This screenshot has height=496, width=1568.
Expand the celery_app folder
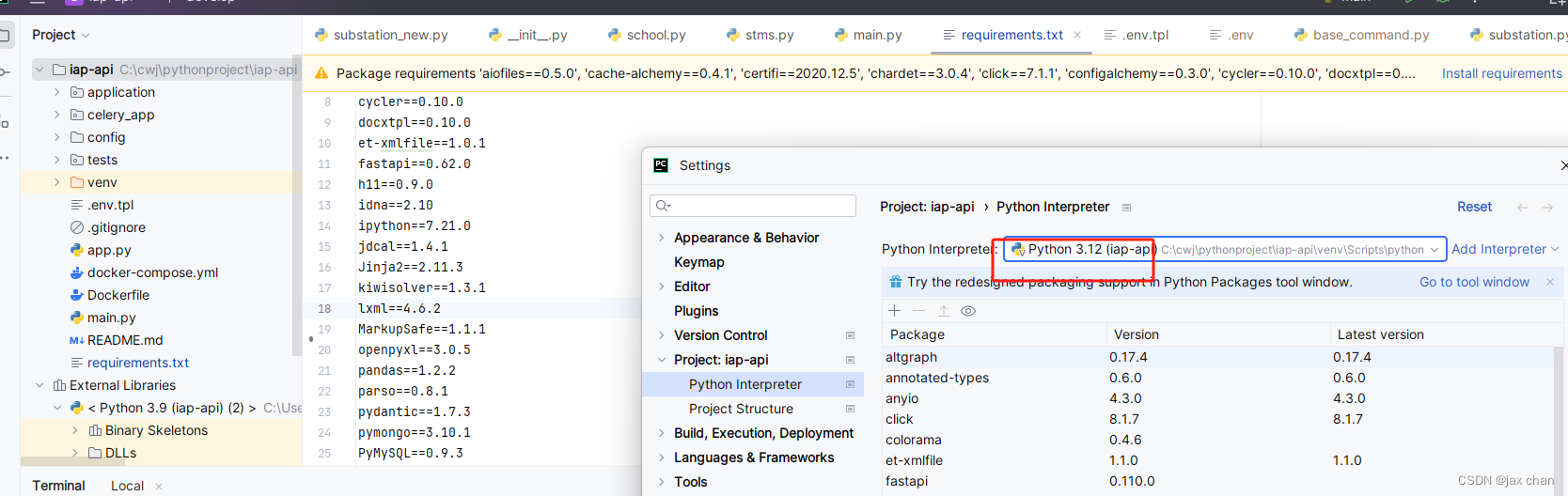57,115
